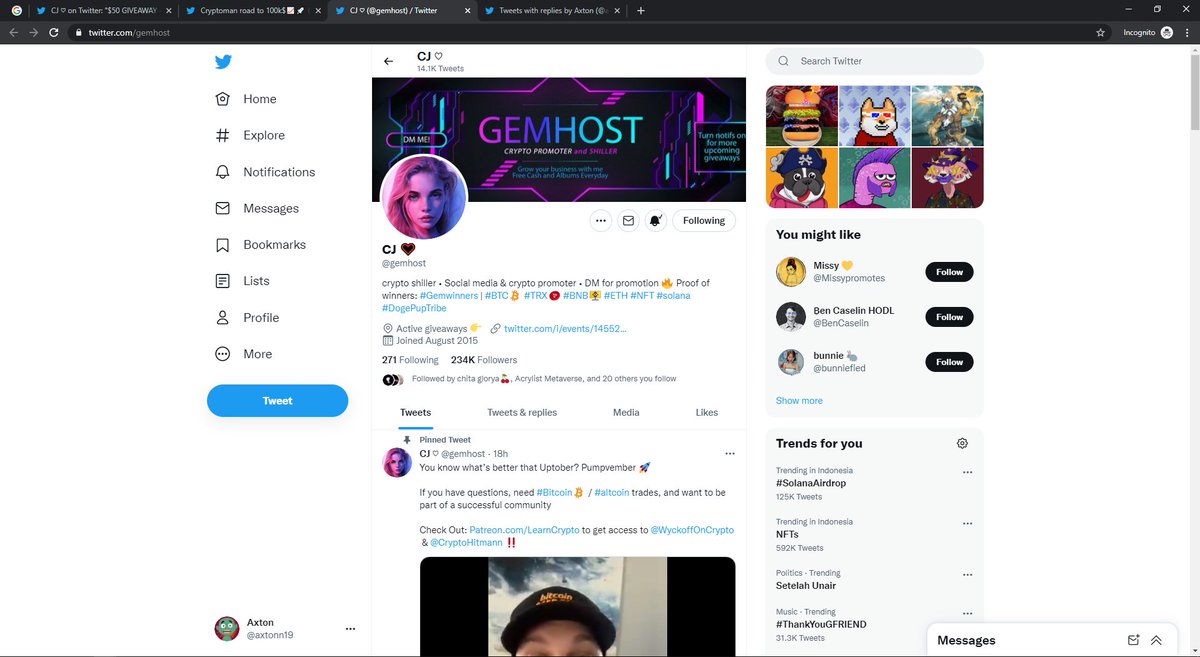Bookmark this page with star icon
The image size is (1200, 657).
pos(1100,32)
